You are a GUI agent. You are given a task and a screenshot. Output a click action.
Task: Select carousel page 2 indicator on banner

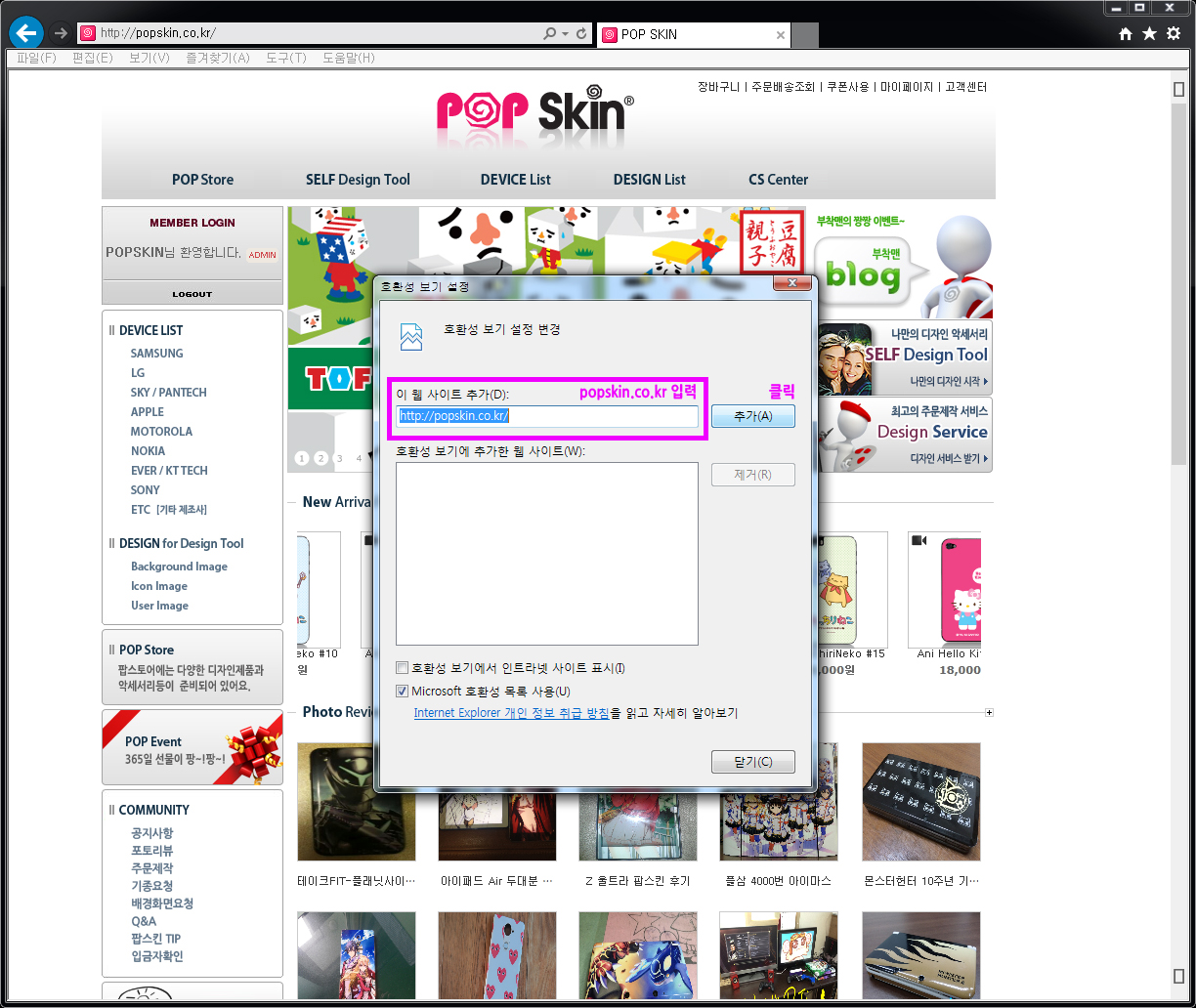coord(320,457)
